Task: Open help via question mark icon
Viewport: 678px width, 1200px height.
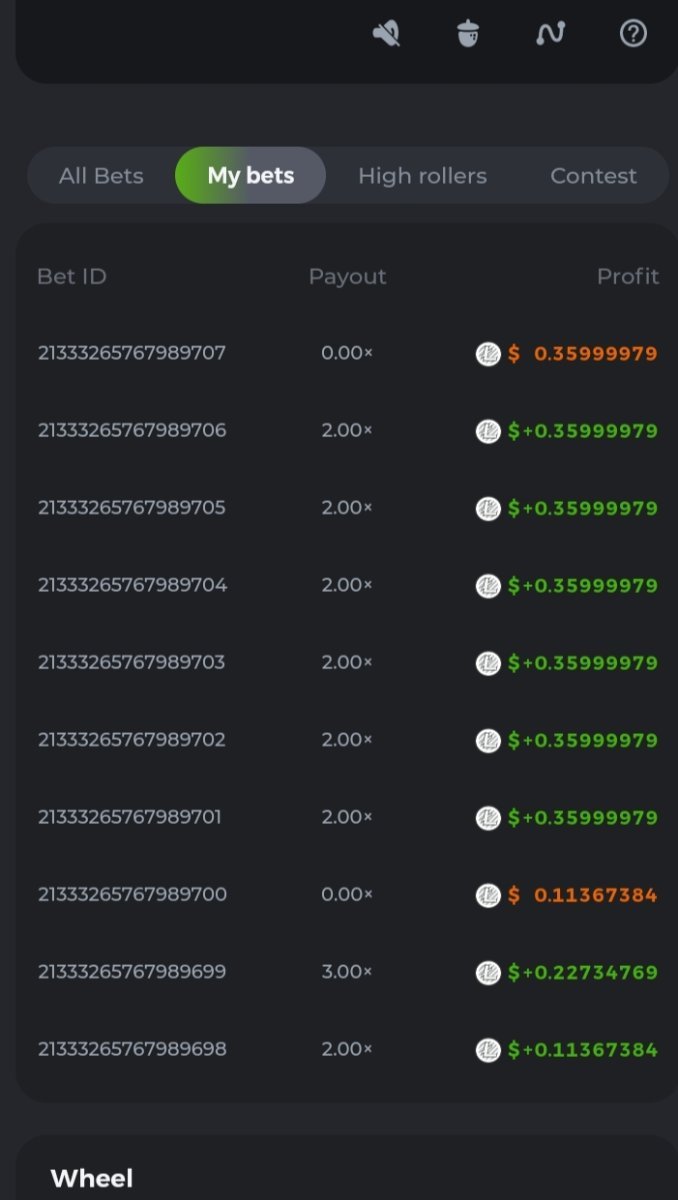Action: (633, 34)
